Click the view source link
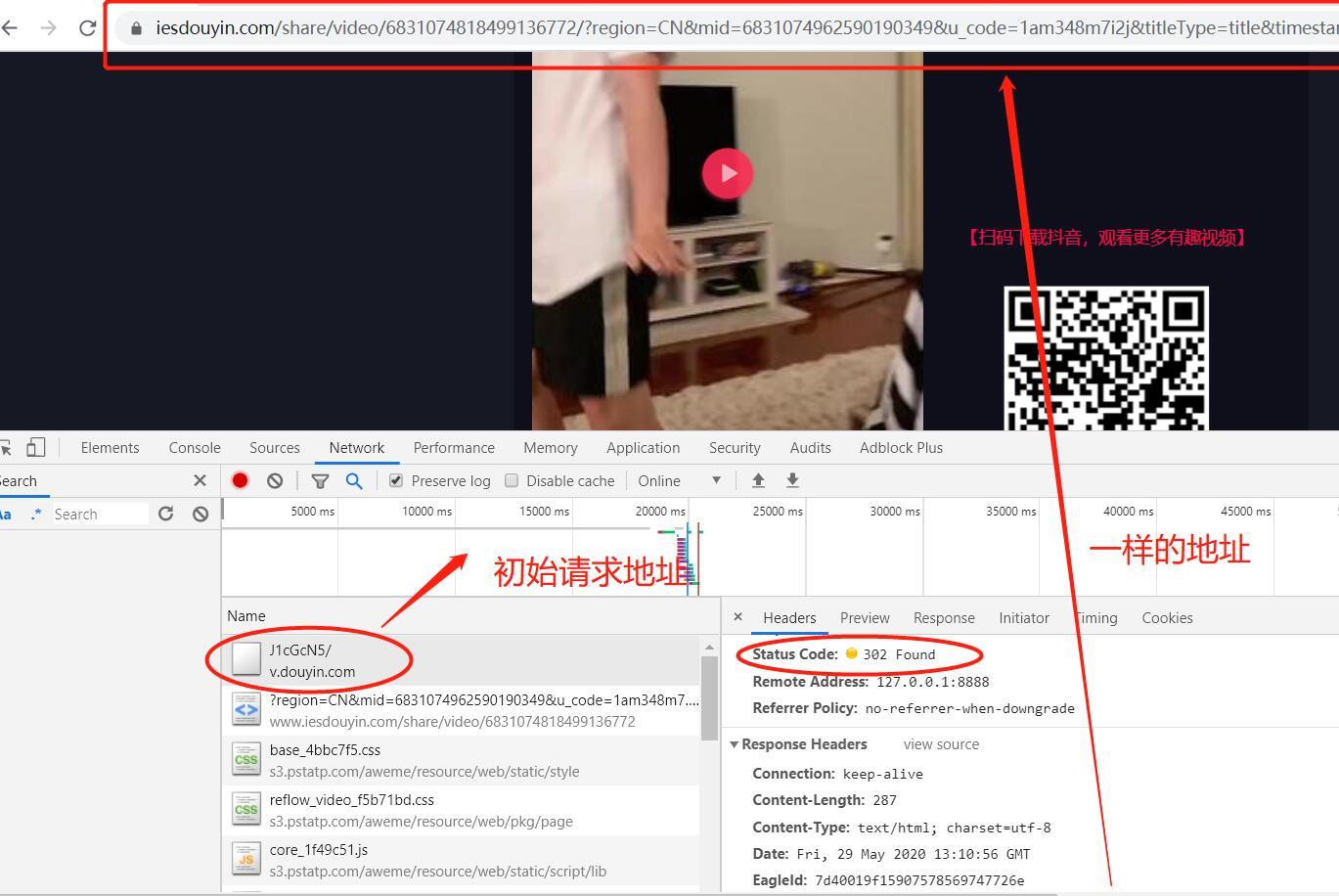Viewport: 1339px width, 896px height. point(941,743)
